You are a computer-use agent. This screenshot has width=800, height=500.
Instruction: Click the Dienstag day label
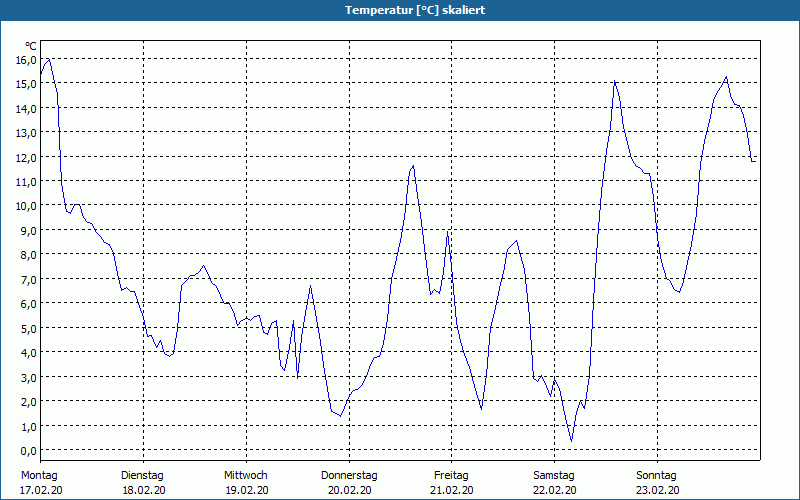(x=142, y=476)
